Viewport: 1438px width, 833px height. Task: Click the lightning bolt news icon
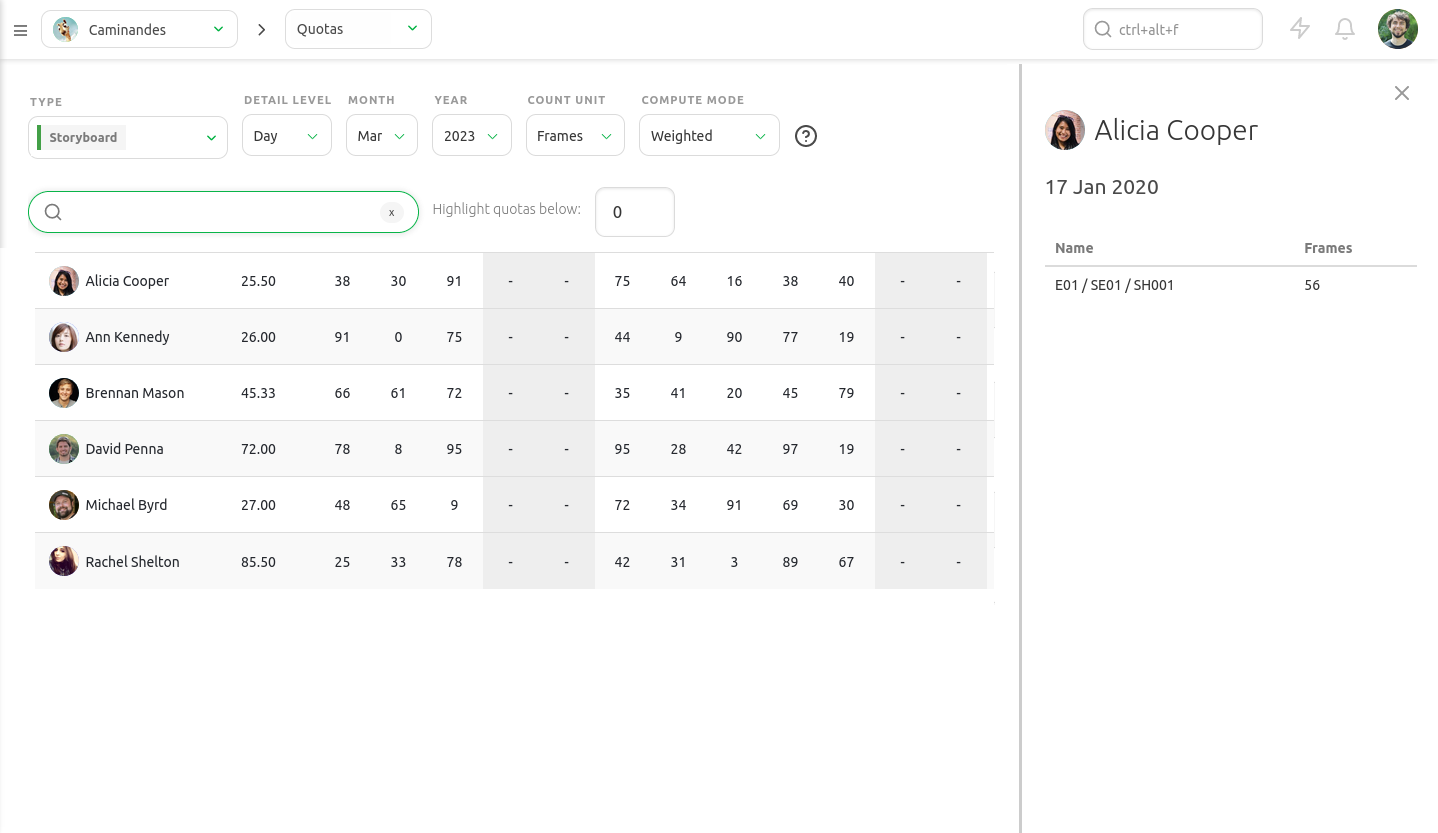pyautogui.click(x=1300, y=29)
